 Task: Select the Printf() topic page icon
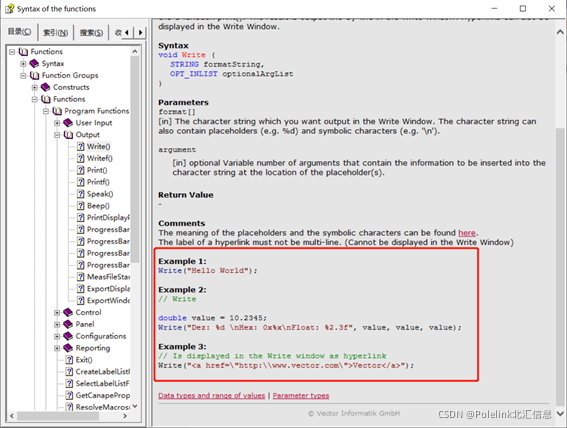click(81, 182)
